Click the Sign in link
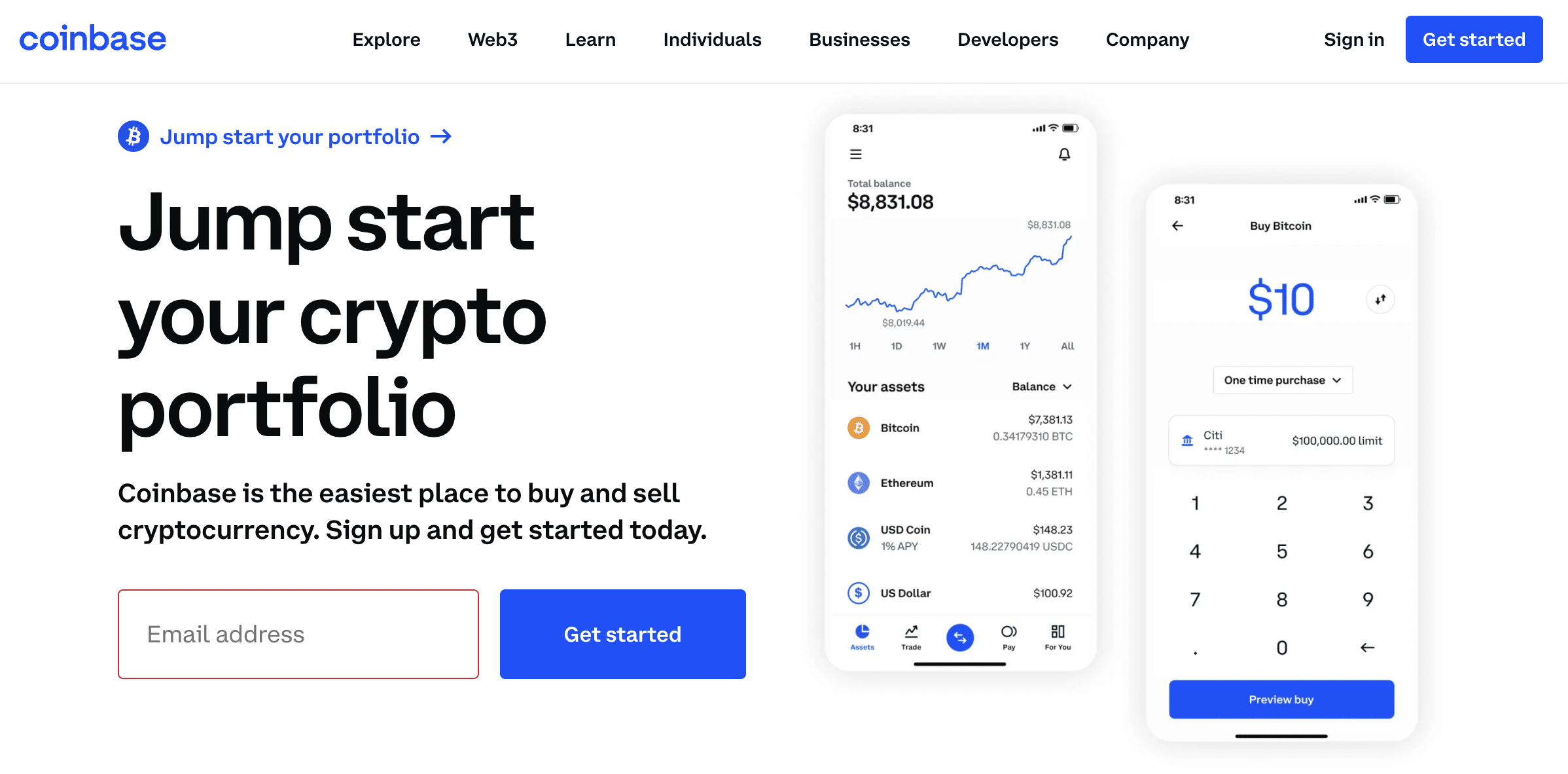Screen dimensions: 1568x774 (1352, 39)
